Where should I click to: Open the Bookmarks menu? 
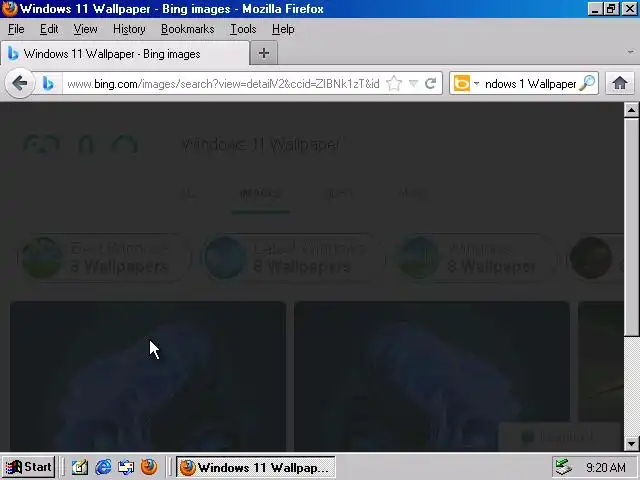[187, 29]
